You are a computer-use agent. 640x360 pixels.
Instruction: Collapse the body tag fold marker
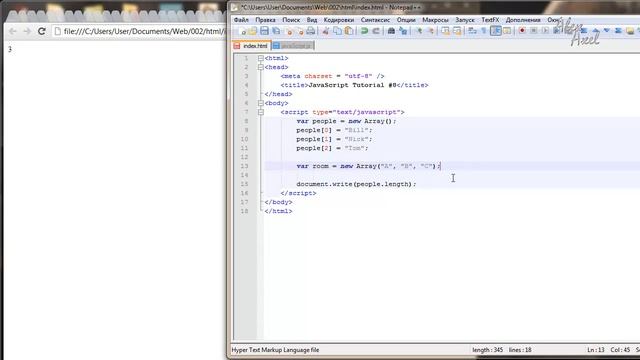pos(261,103)
